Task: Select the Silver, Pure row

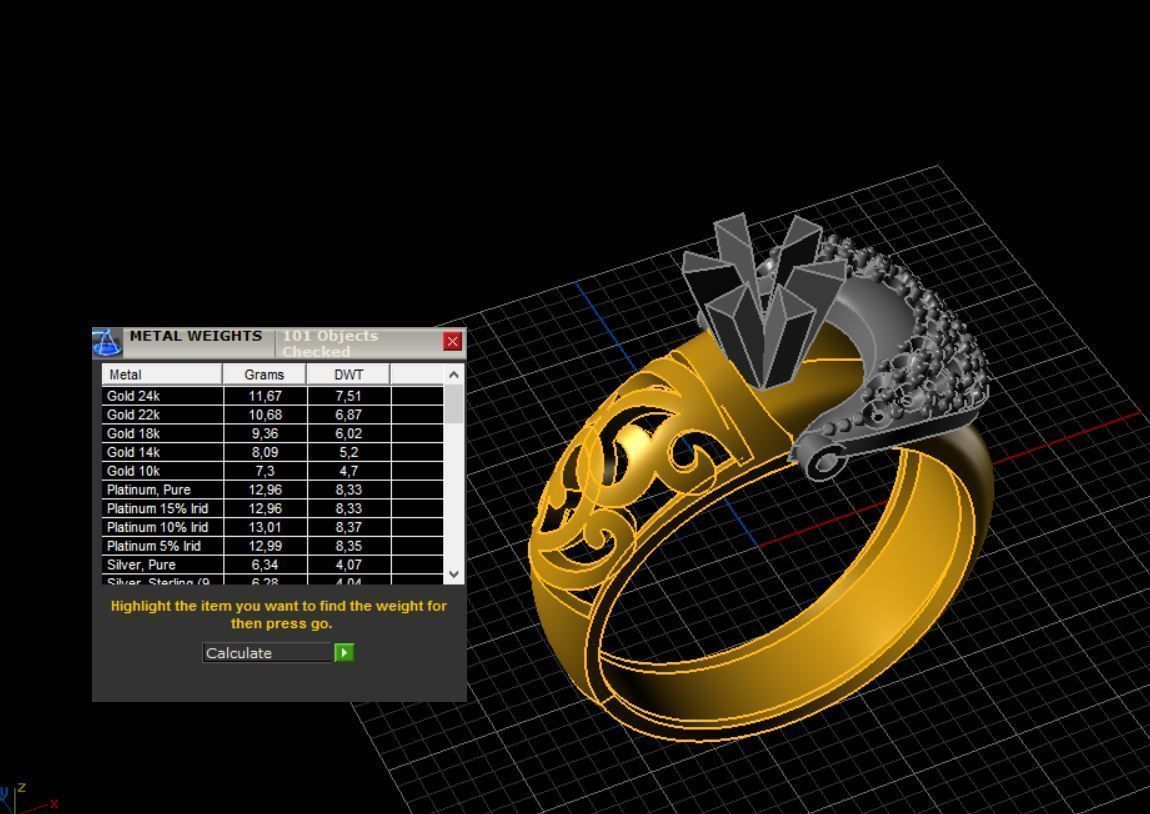Action: 272,565
